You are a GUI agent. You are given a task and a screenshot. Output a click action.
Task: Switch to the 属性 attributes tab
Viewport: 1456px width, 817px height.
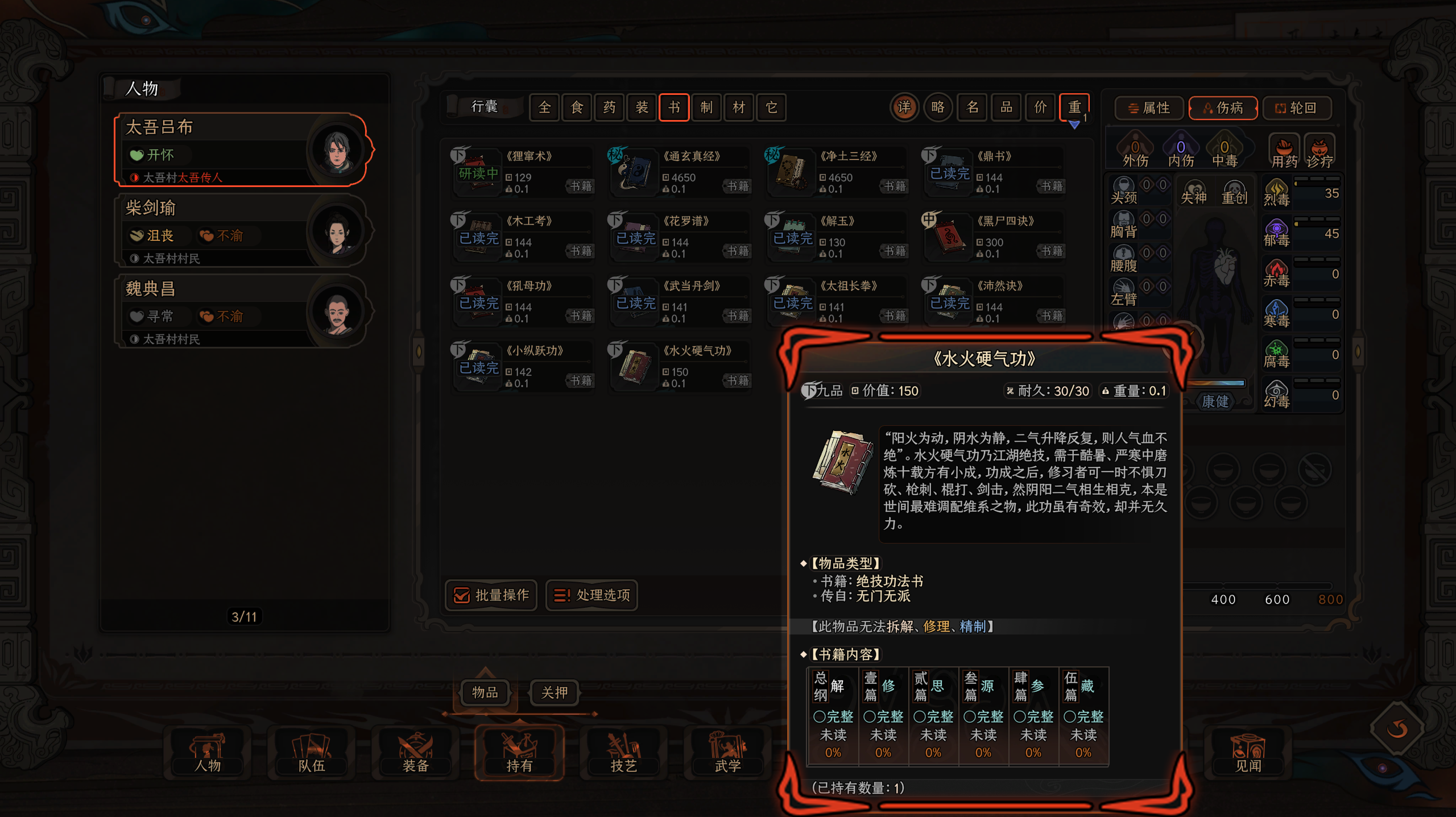[x=1149, y=108]
